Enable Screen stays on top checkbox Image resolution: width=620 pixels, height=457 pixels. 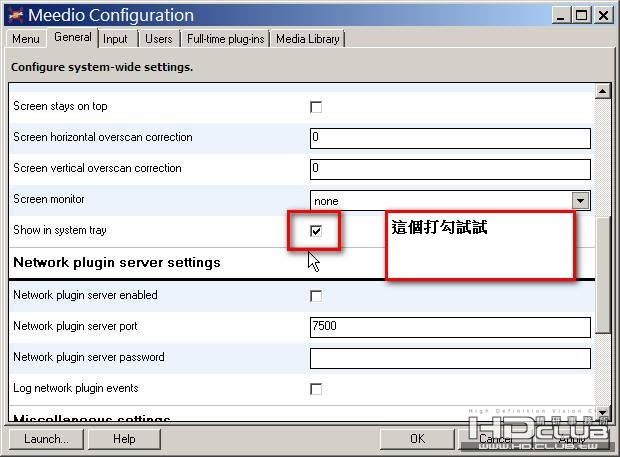(316, 107)
